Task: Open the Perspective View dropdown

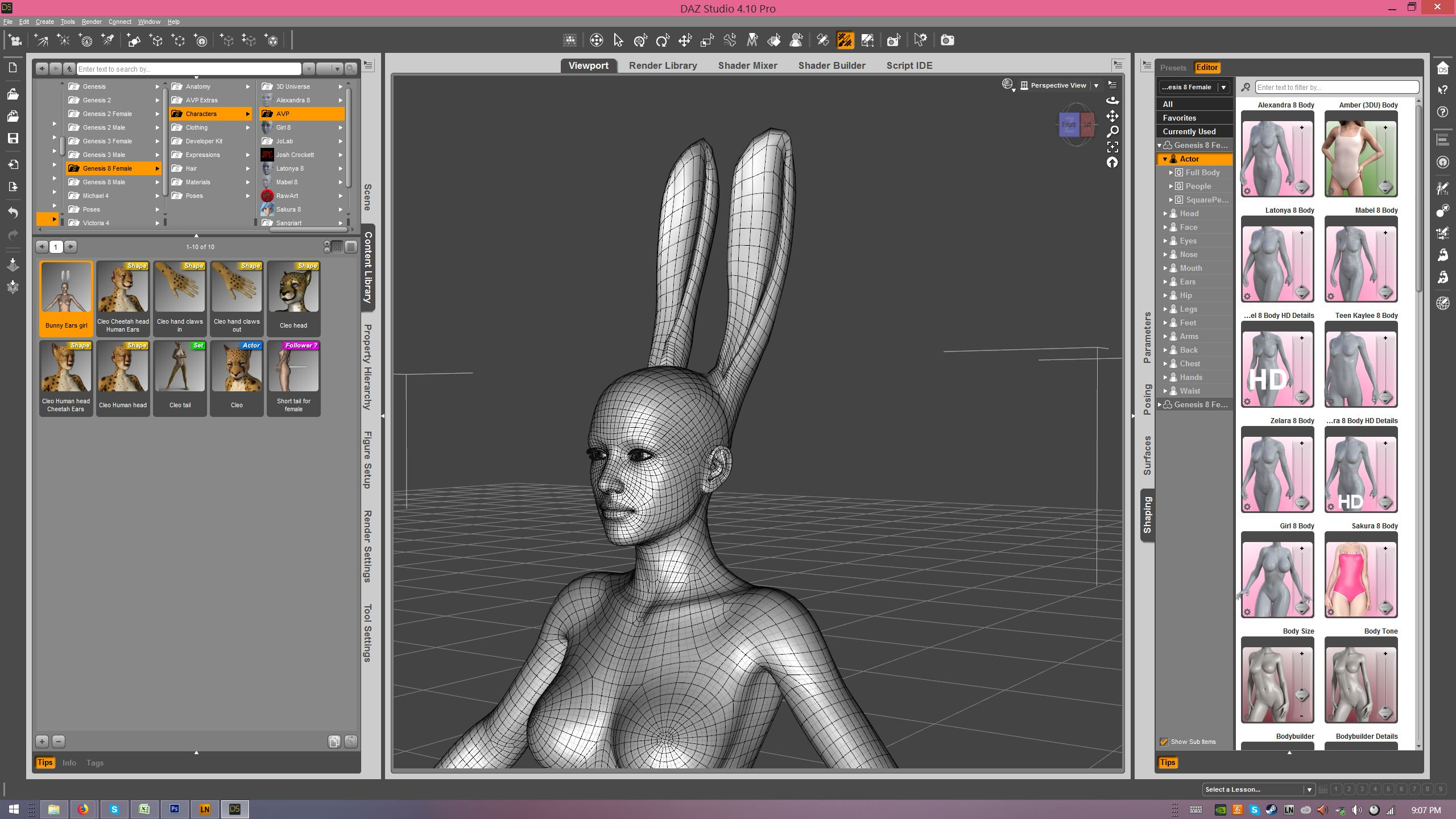Action: (1096, 85)
